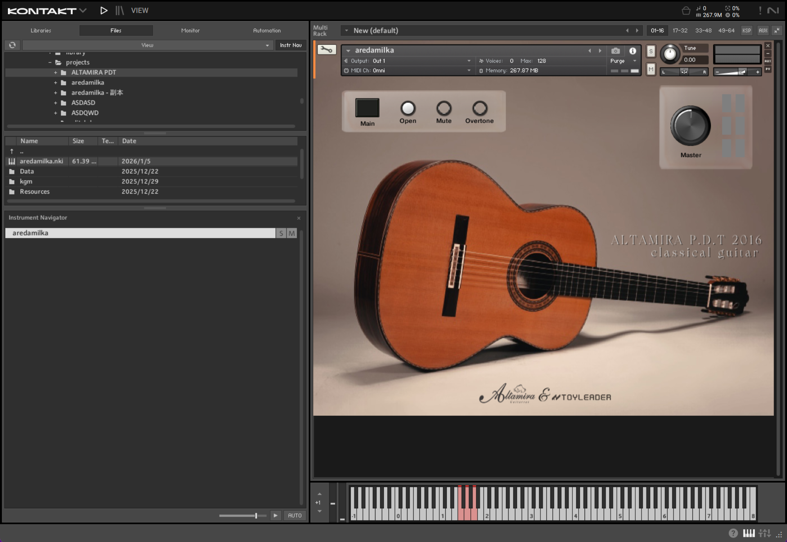
Task: Toggle on-screen keyboard icon in status bar
Action: coord(748,533)
